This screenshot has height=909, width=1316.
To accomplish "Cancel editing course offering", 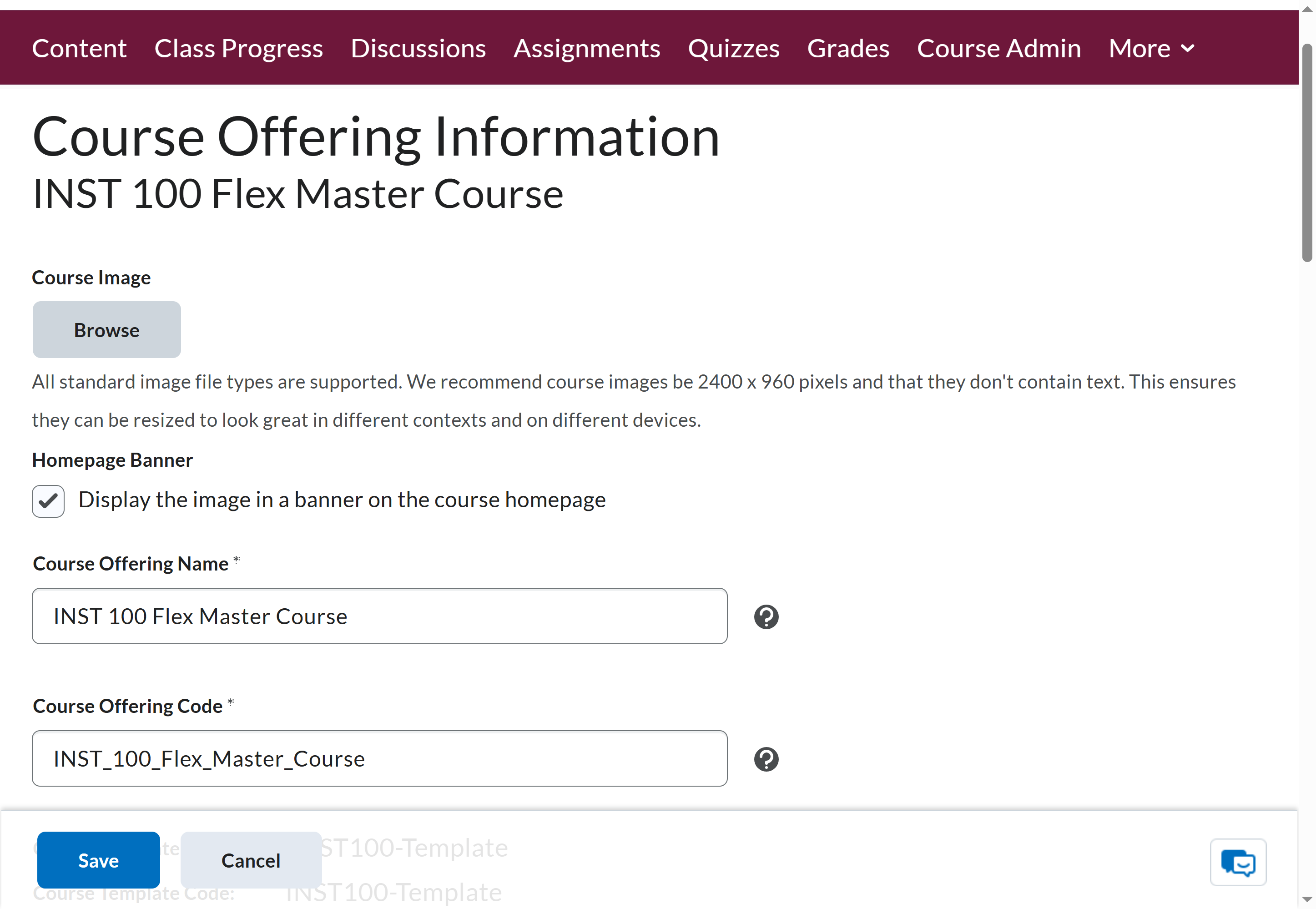I will click(x=251, y=860).
